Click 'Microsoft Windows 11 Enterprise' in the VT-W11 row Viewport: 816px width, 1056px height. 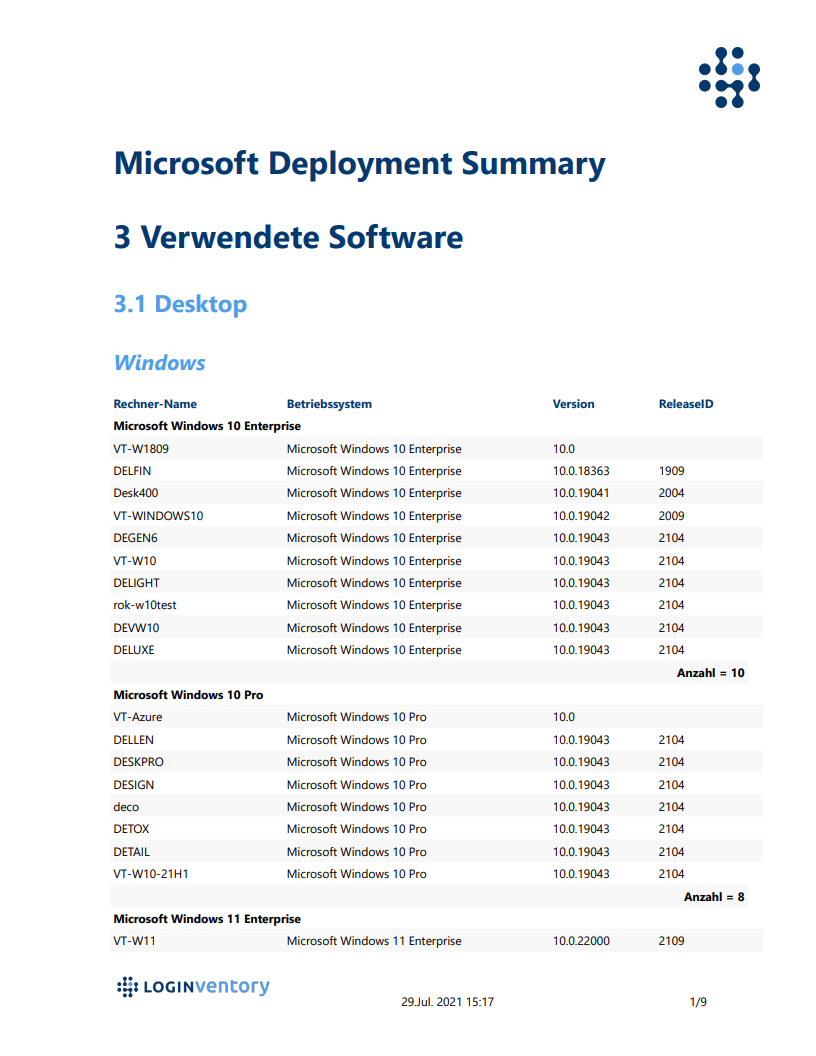point(374,942)
